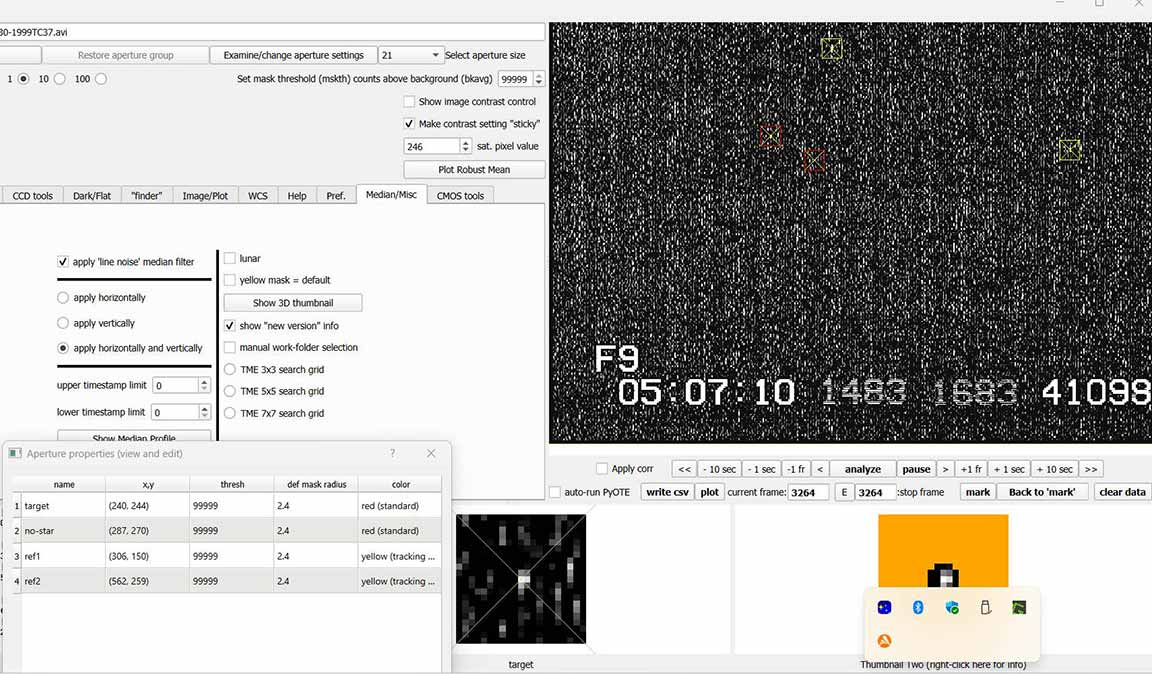
Task: Click the green and black tray icon
Action: tap(1018, 607)
